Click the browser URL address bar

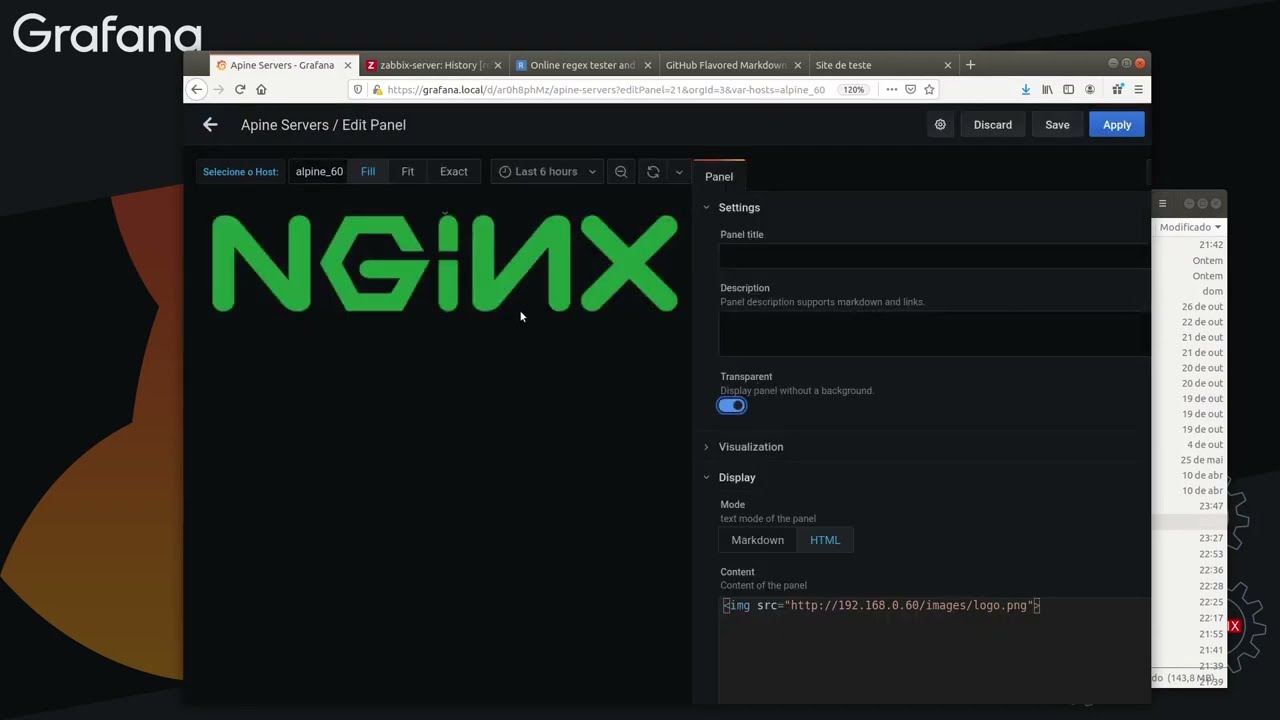click(605, 89)
